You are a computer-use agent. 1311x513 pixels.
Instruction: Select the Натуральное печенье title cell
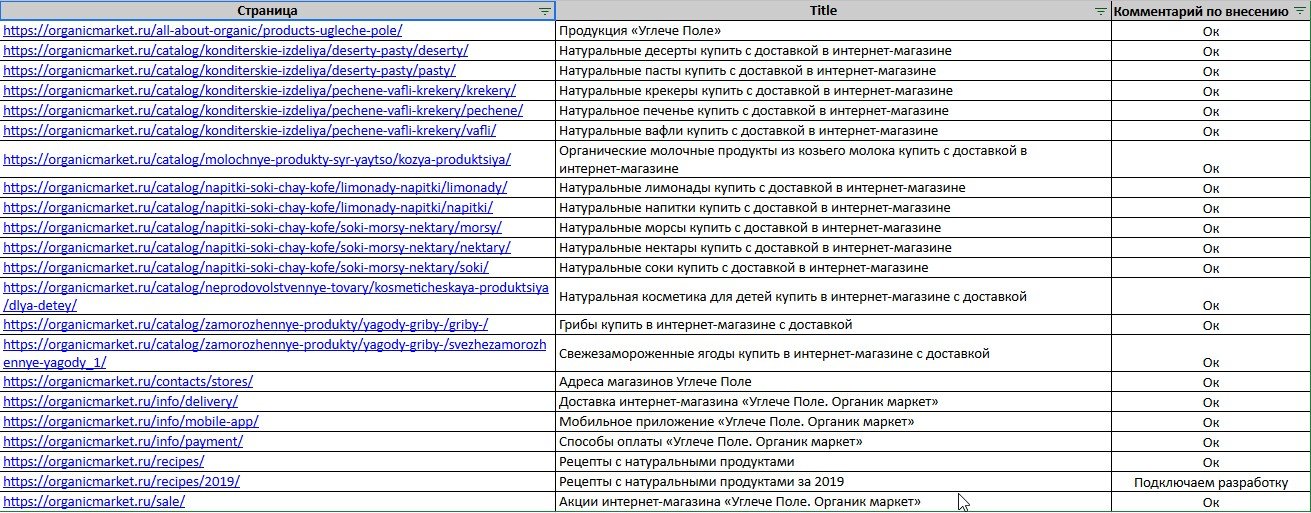[833, 111]
